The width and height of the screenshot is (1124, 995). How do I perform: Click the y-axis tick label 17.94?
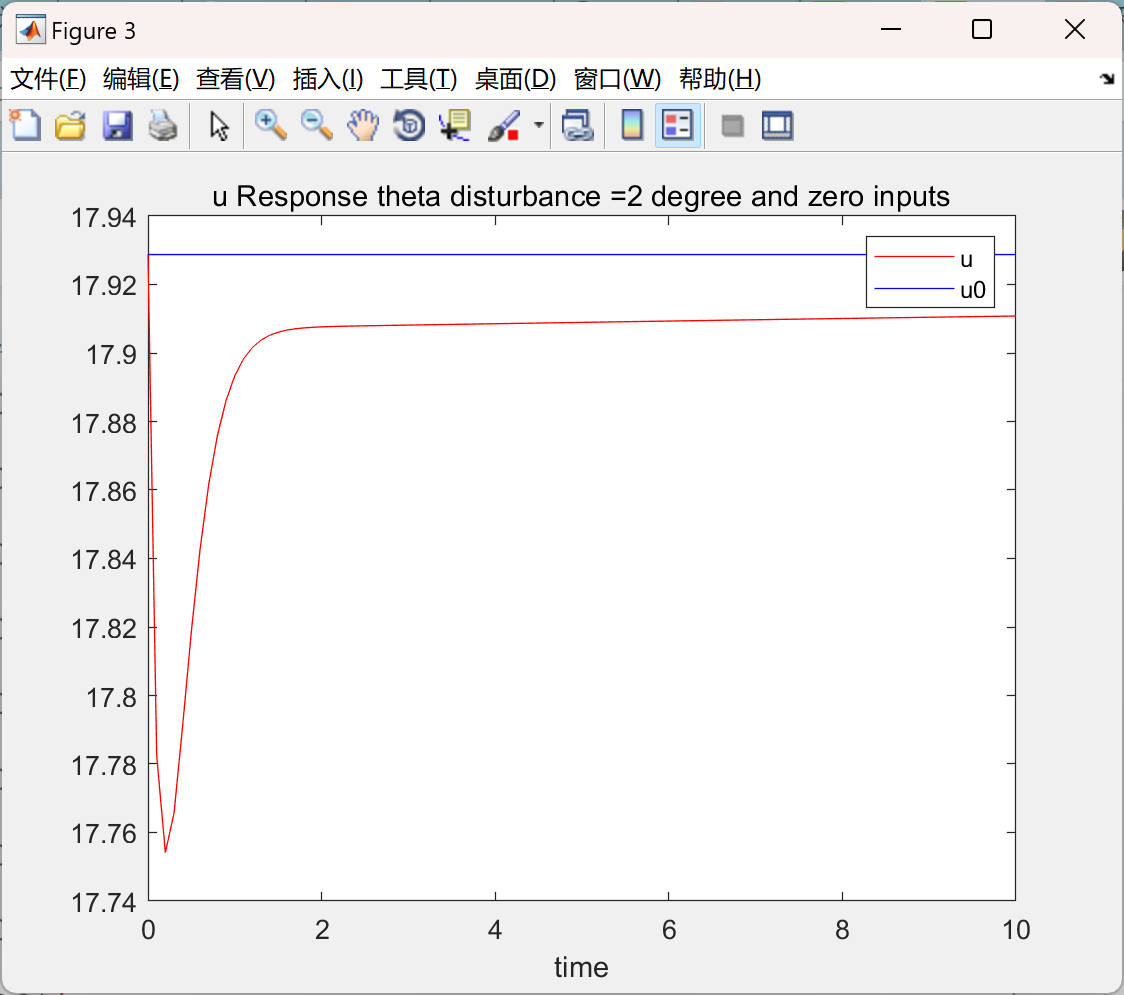[103, 218]
